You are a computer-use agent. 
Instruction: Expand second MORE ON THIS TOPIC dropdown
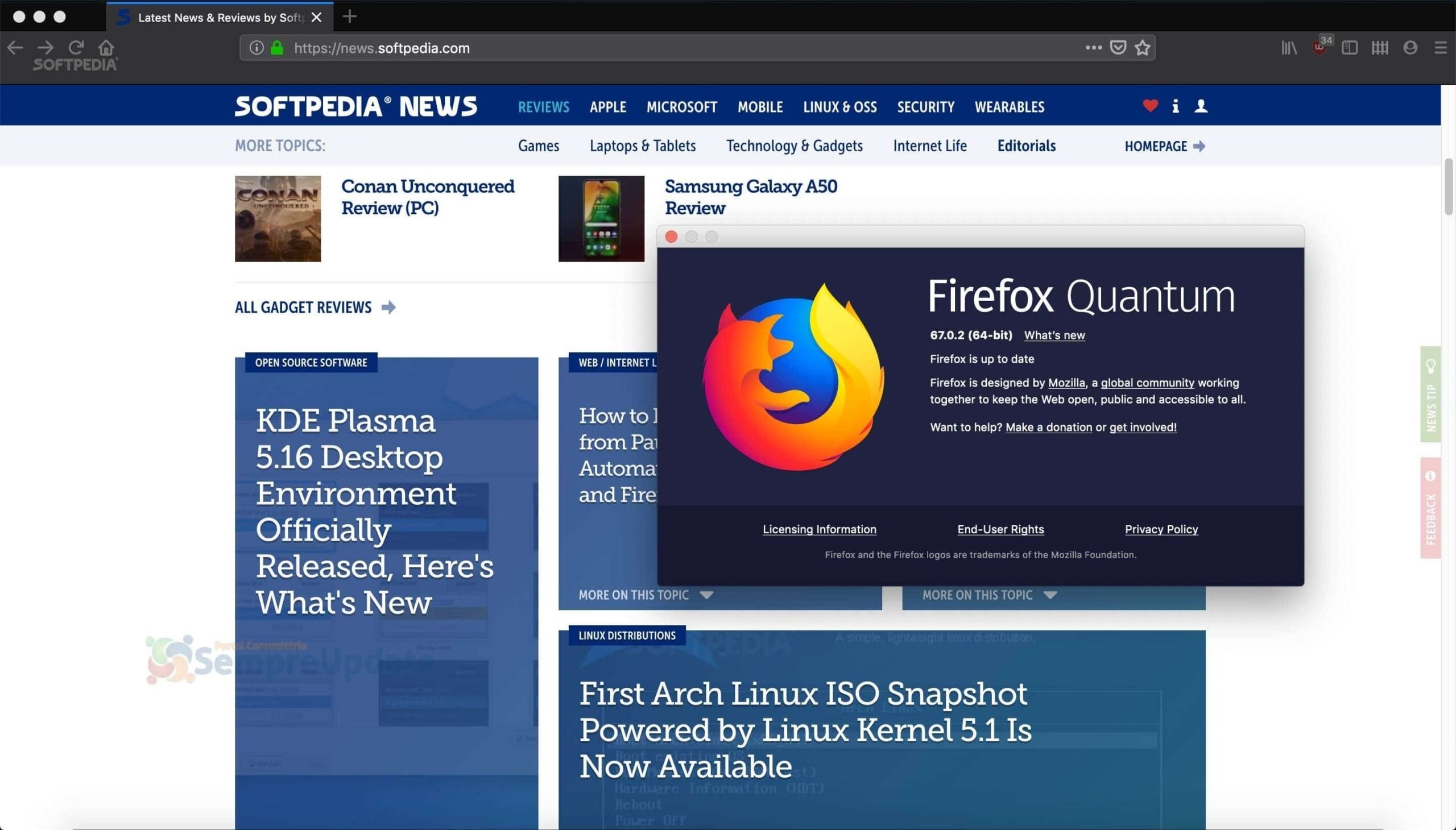click(988, 594)
